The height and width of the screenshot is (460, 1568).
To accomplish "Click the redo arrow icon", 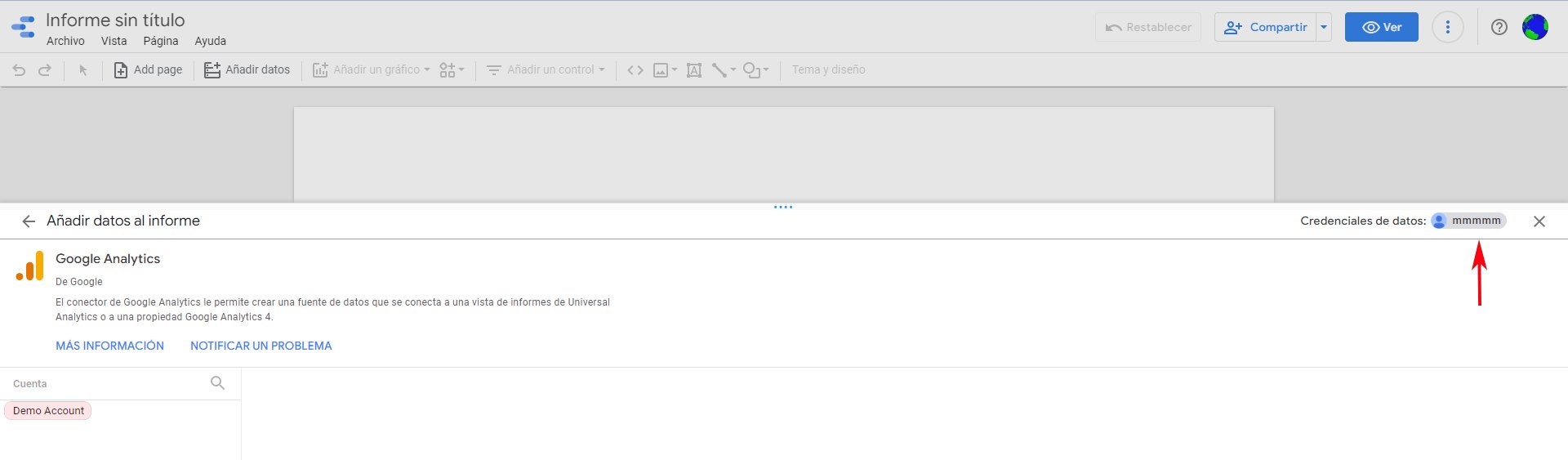I will point(45,70).
